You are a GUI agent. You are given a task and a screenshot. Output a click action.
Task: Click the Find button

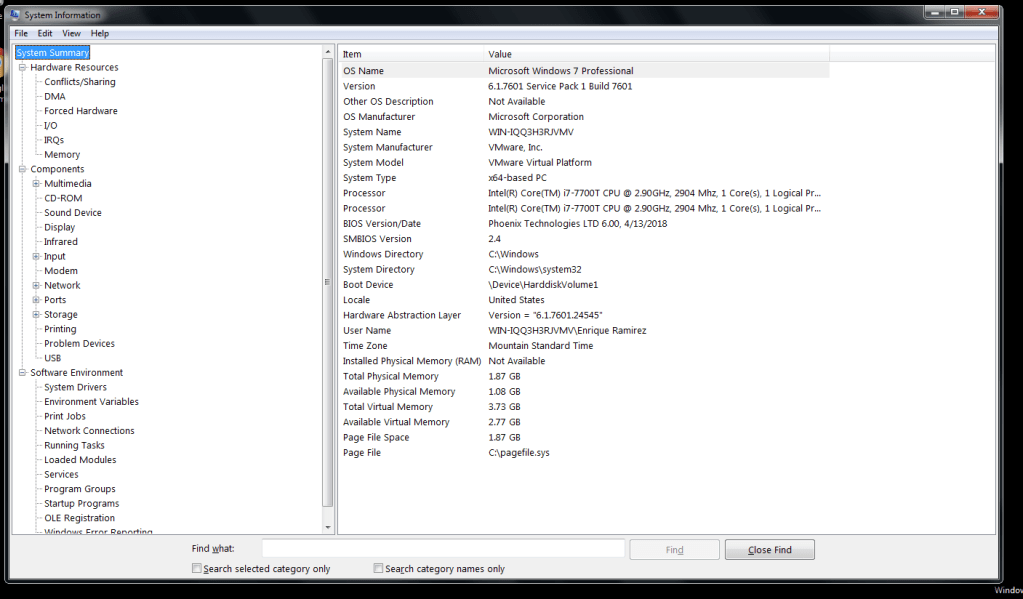click(x=675, y=549)
